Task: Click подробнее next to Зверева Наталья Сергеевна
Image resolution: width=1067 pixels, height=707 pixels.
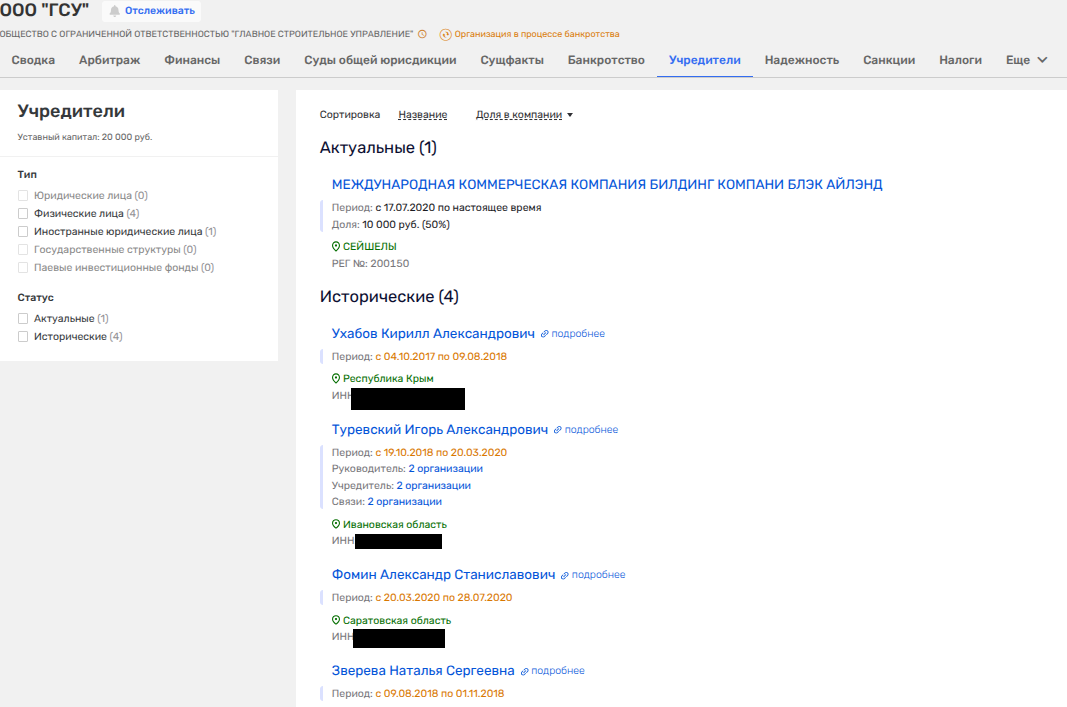Action: click(557, 671)
